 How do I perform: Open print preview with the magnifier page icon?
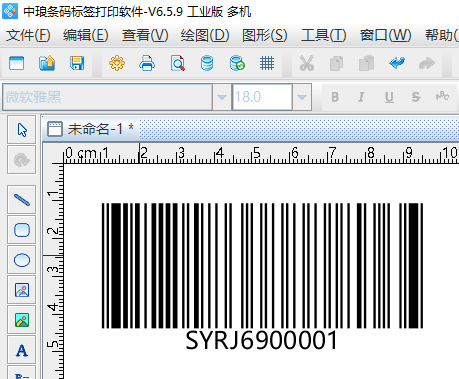click(177, 63)
